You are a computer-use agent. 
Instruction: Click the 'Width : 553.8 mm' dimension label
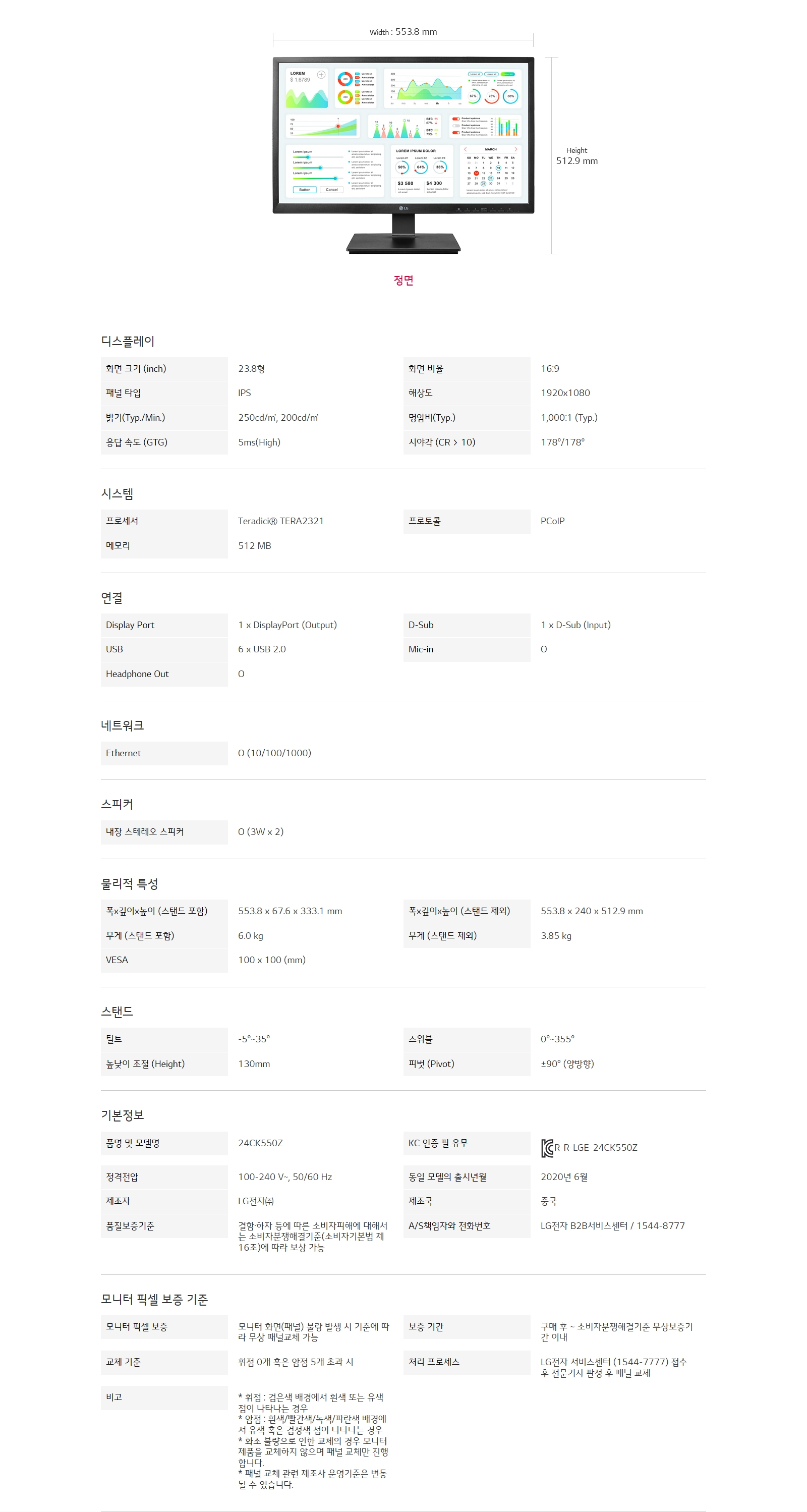point(403,32)
